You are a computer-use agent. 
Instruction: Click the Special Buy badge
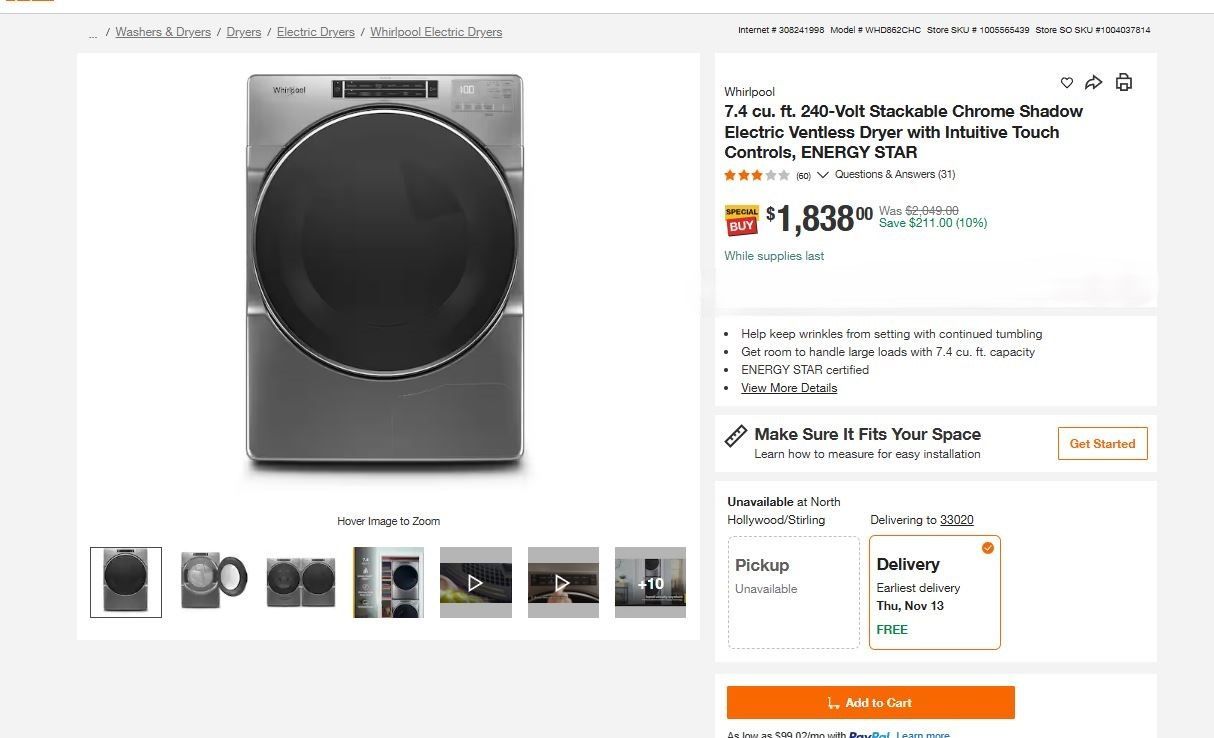pyautogui.click(x=740, y=219)
